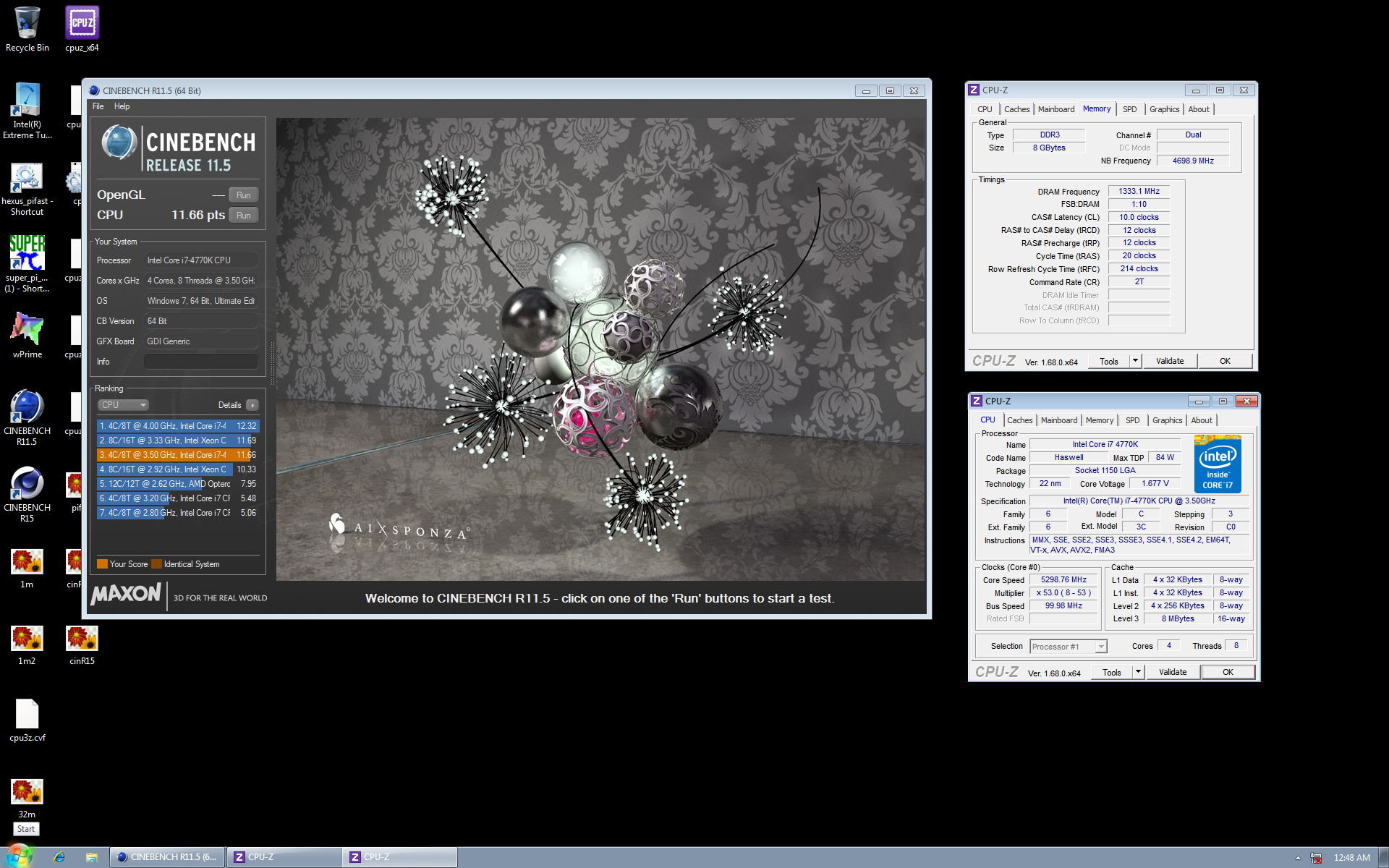The image size is (1389, 868).
Task: Open Graphics tab in upper CPU-Z
Action: pyautogui.click(x=1164, y=109)
